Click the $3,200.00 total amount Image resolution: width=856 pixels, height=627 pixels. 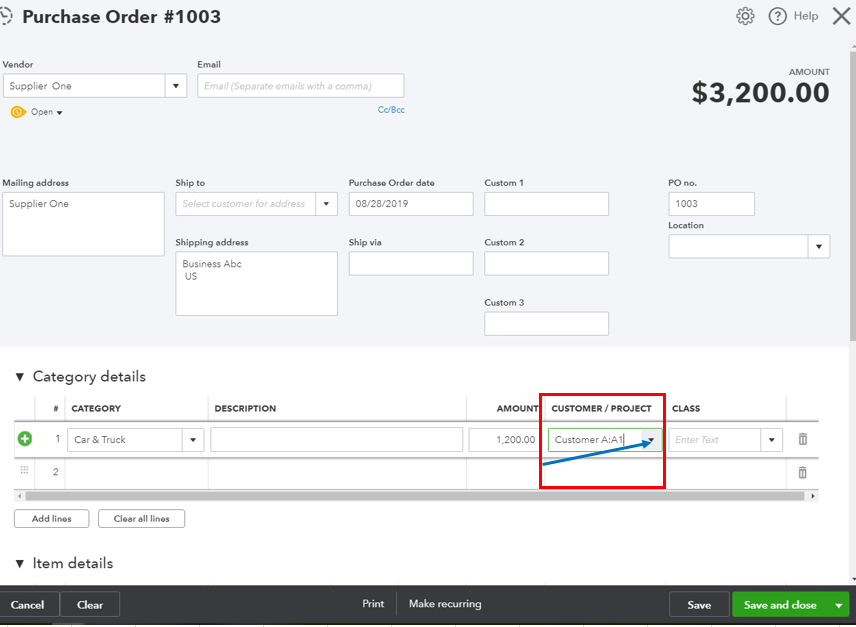pos(760,92)
